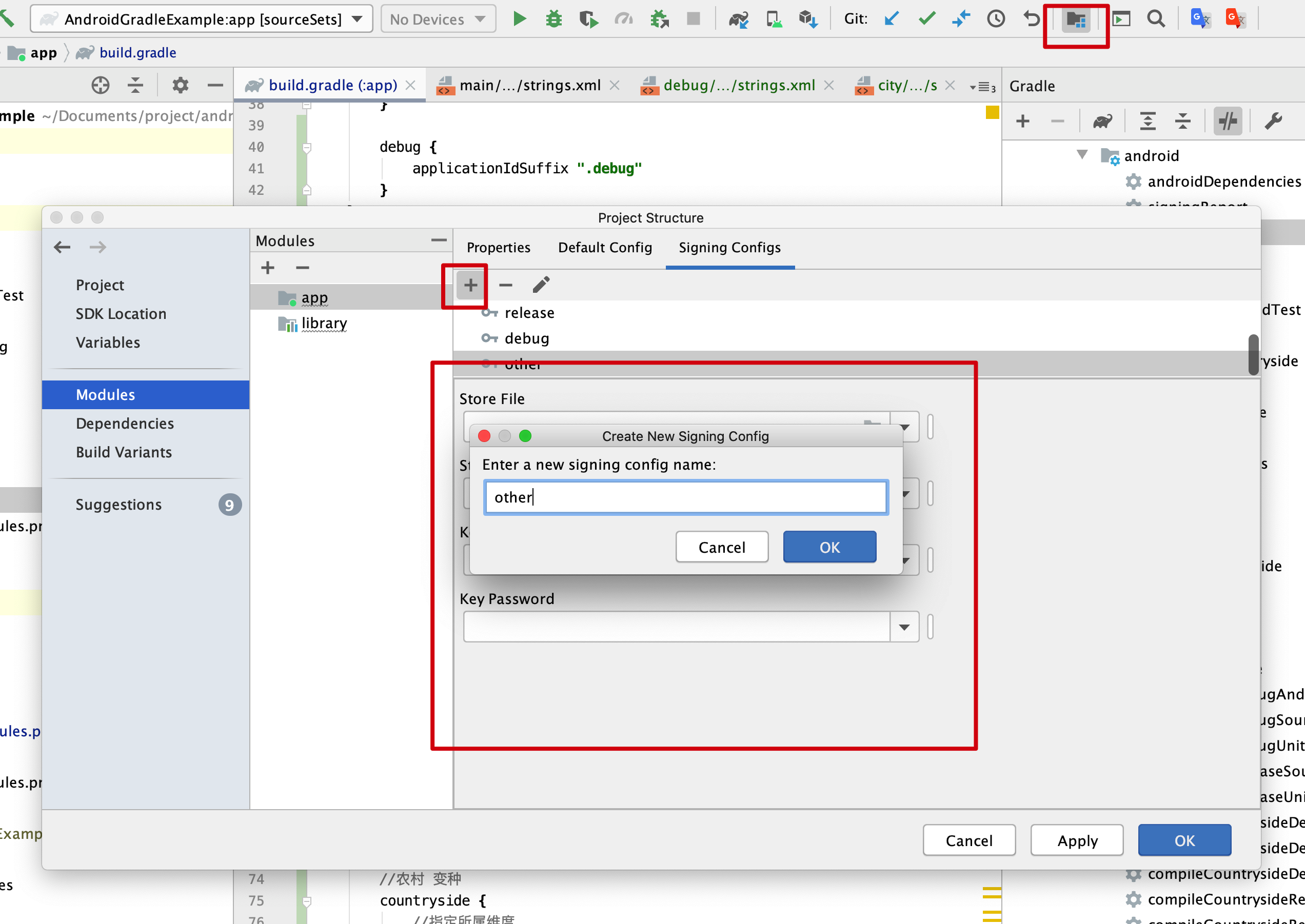Click locate target crosshair in project panel
This screenshot has height=924, width=1305.
pos(100,85)
